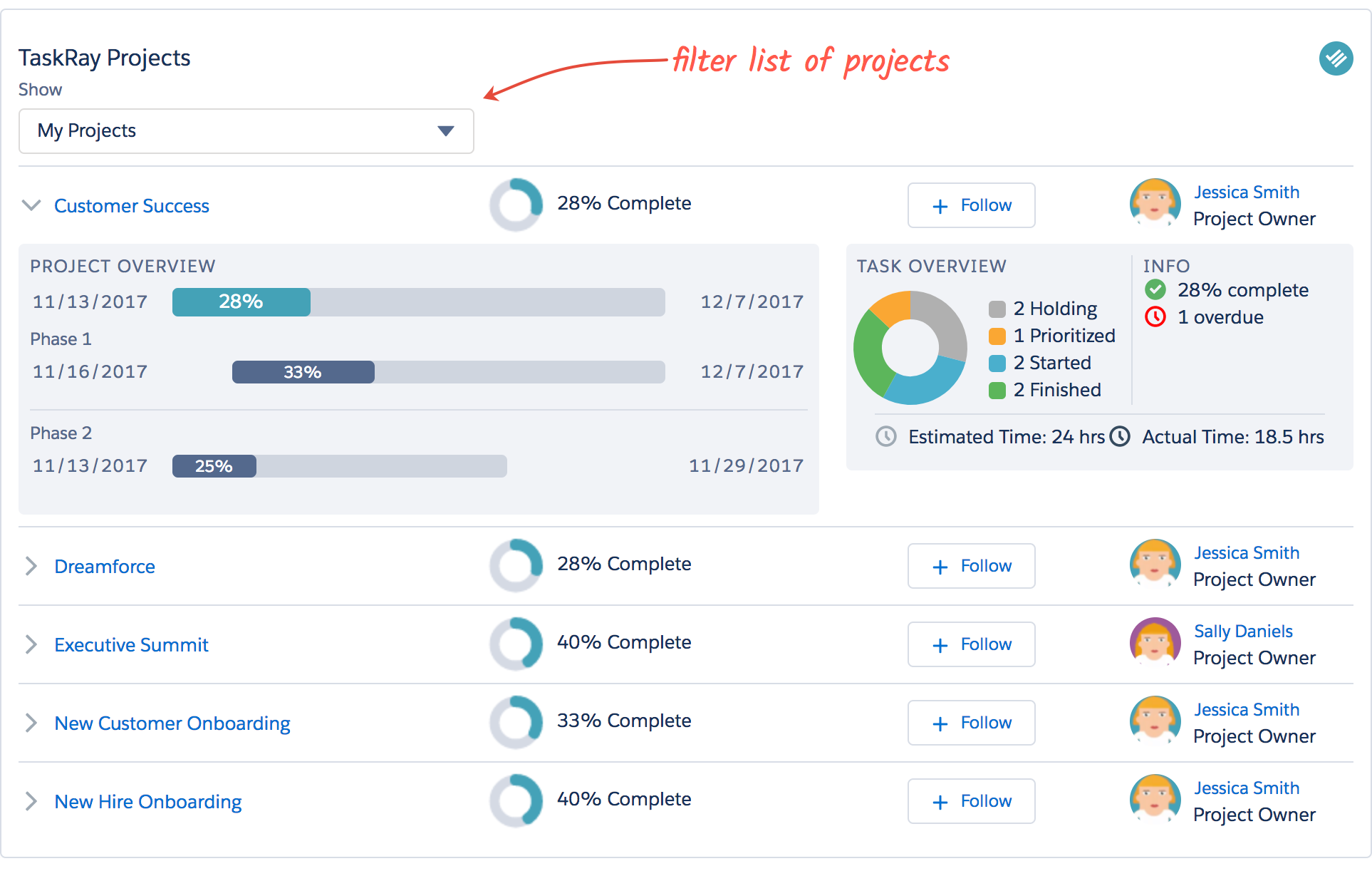Click the green Finished legend swatch
The width and height of the screenshot is (1372, 871).
coord(997,391)
